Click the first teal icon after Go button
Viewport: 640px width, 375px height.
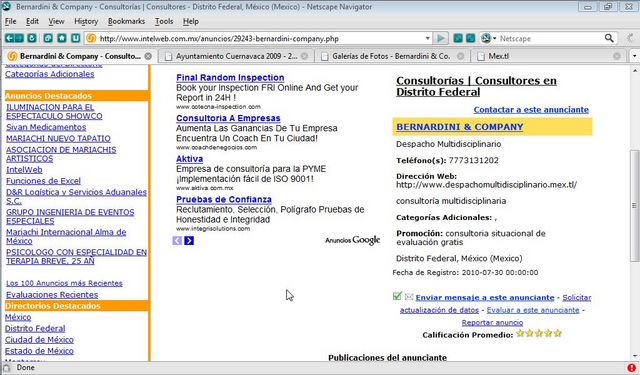pos(458,38)
